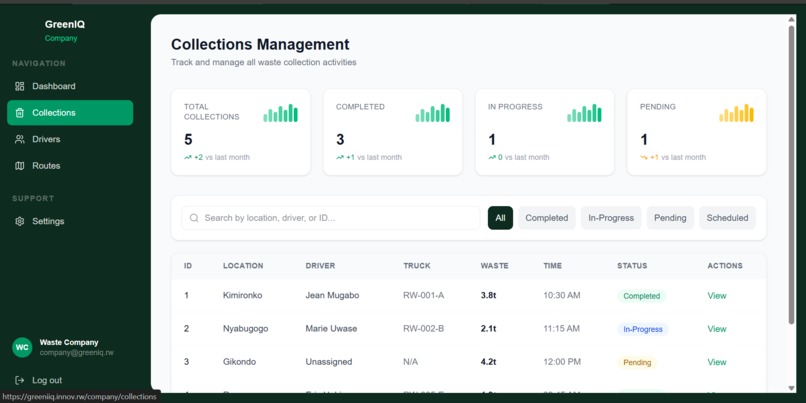
Task: Click Completed card bar chart icon
Action: click(433, 113)
